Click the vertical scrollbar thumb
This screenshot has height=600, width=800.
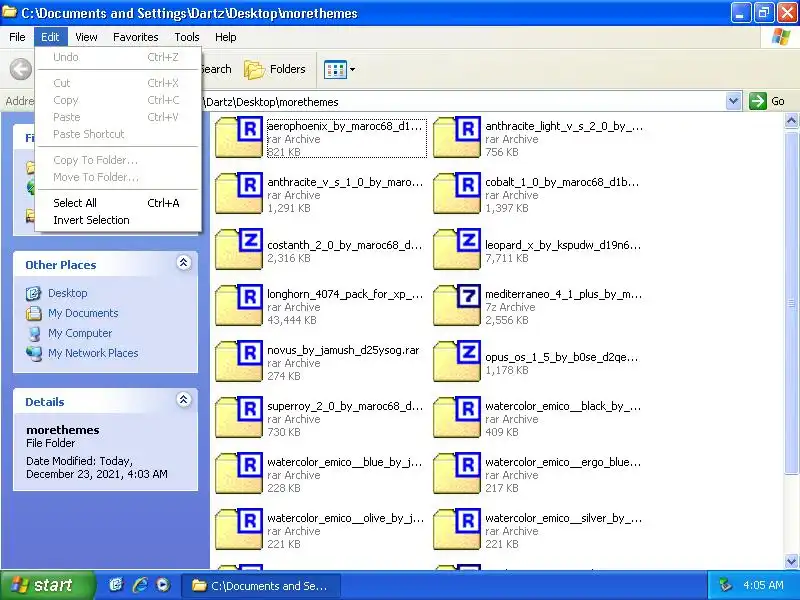point(791,303)
